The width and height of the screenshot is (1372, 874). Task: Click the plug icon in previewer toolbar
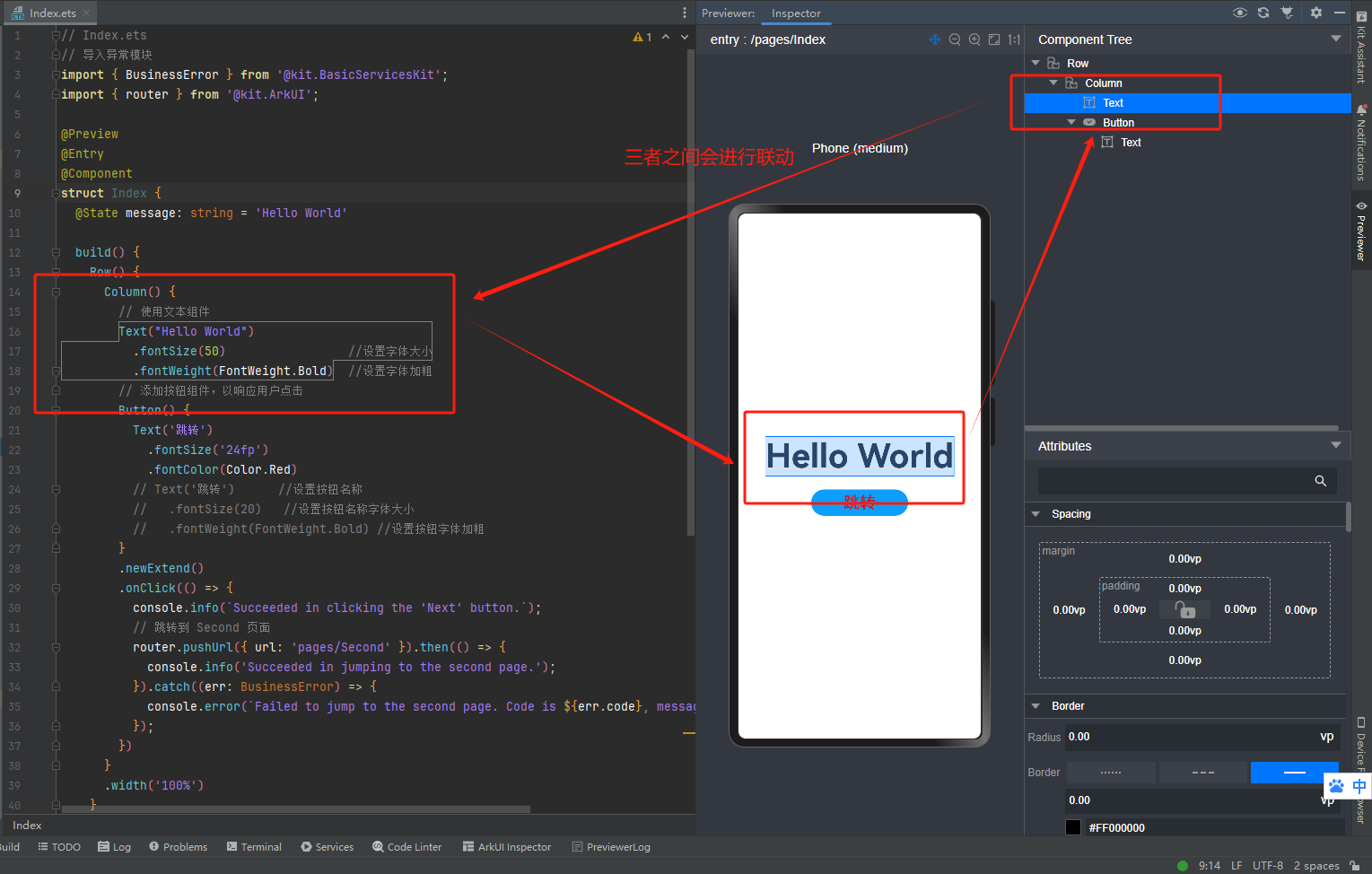[x=1288, y=13]
